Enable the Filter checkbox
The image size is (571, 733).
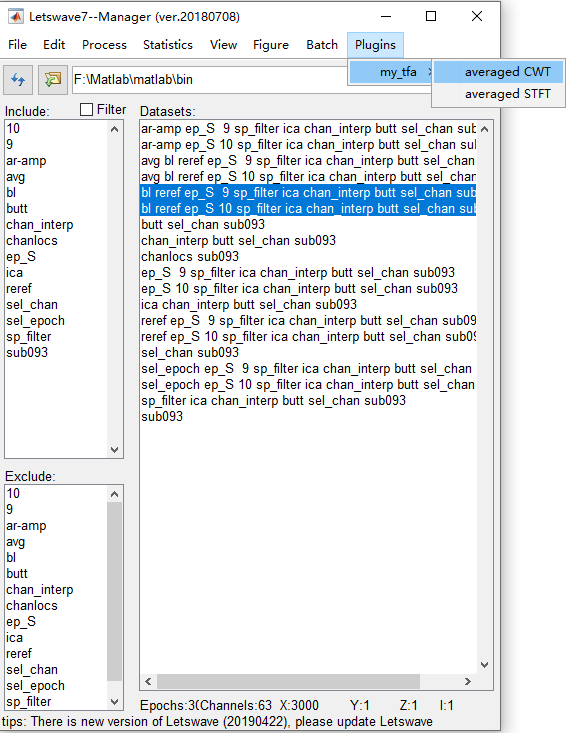[87, 109]
